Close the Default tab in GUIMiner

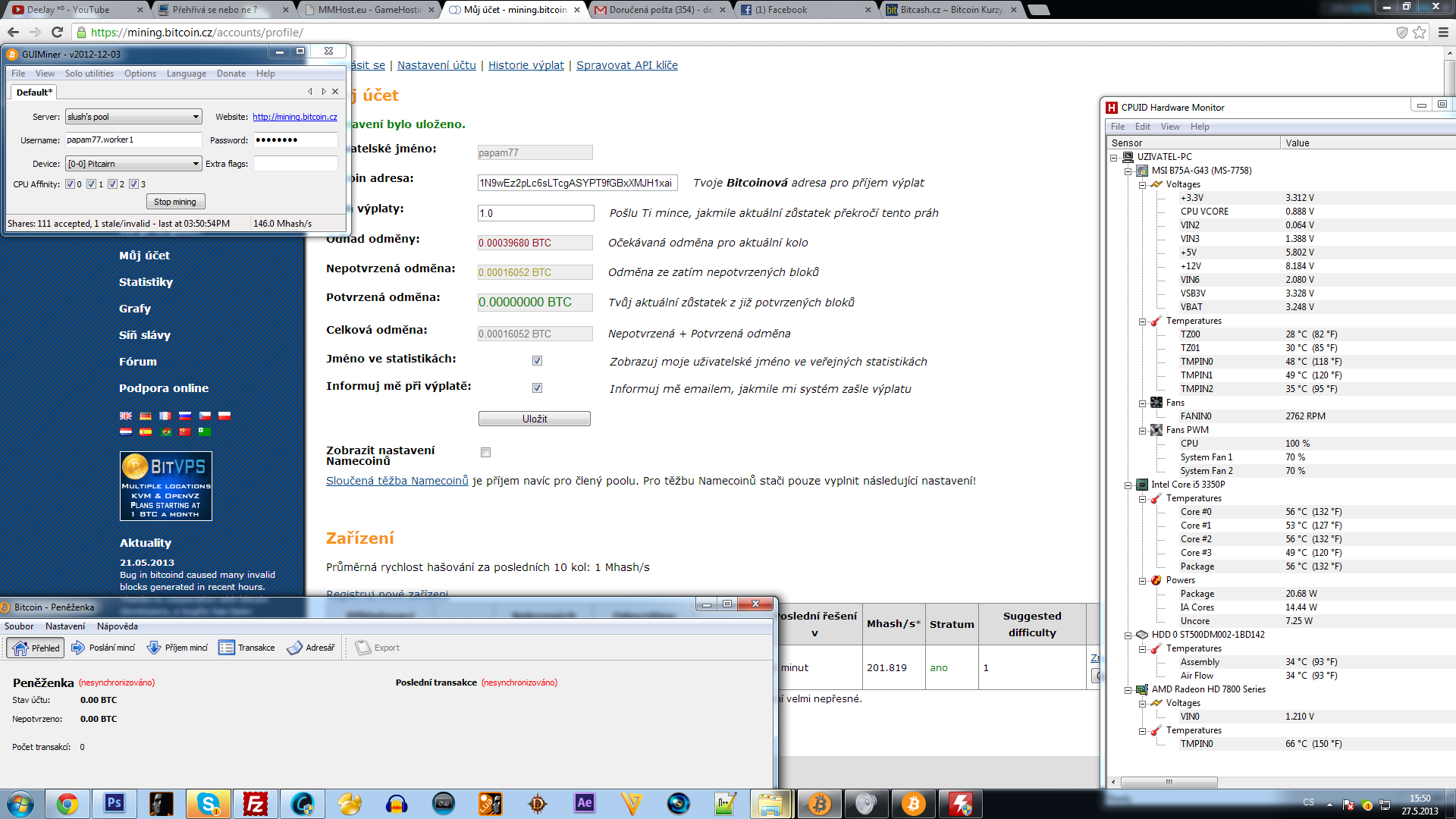pos(335,92)
